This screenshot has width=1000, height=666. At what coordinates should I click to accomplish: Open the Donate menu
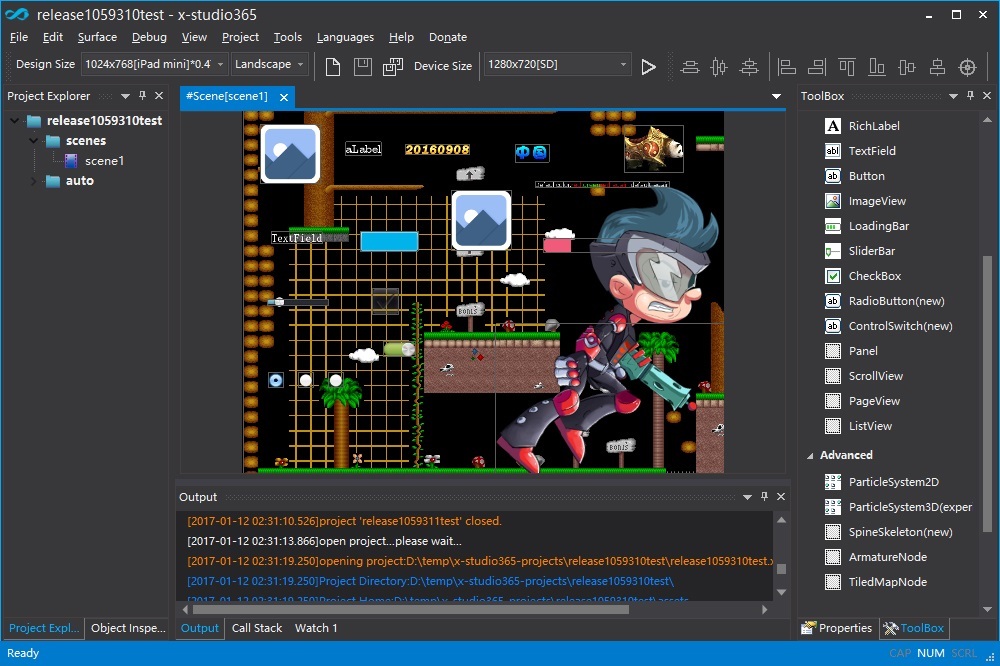[448, 37]
